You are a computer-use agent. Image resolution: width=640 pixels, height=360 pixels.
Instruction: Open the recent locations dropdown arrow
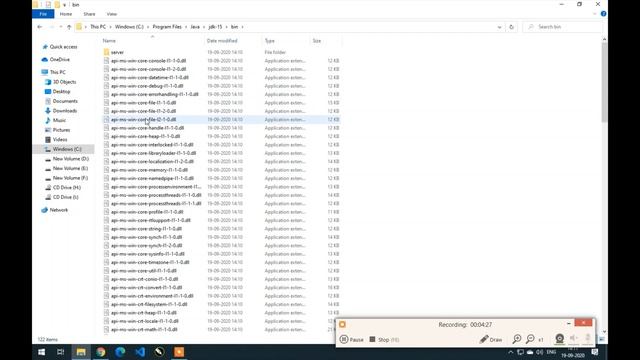(61, 27)
